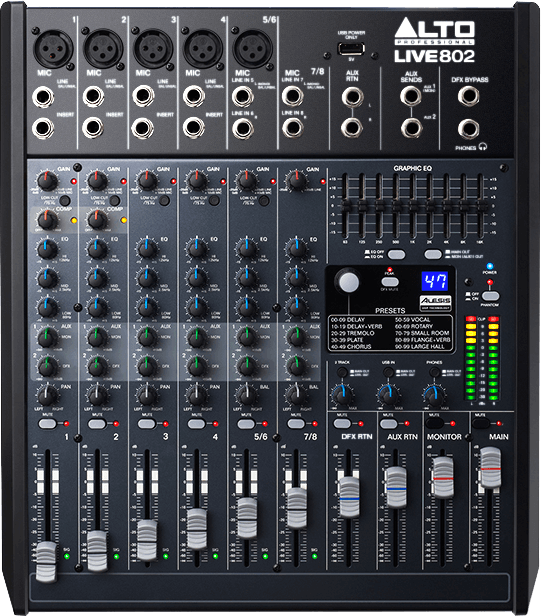The width and height of the screenshot is (541, 616).
Task: Click the headphones icon beside PHONES label
Action: click(x=483, y=147)
